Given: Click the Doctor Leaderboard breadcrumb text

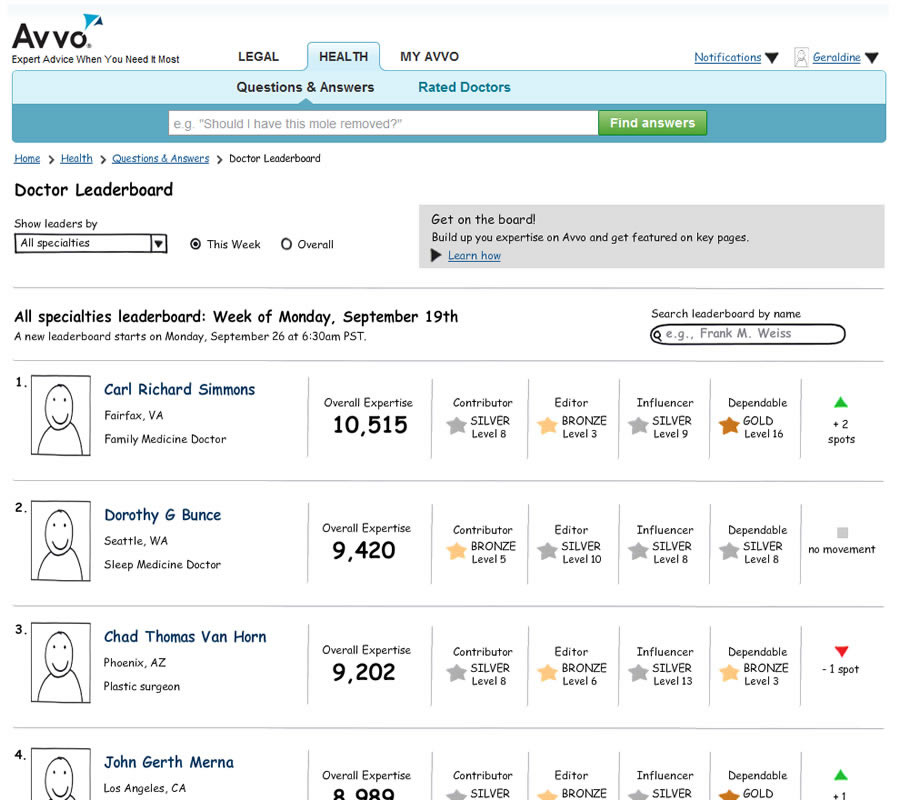Looking at the screenshot, I should click(x=275, y=158).
